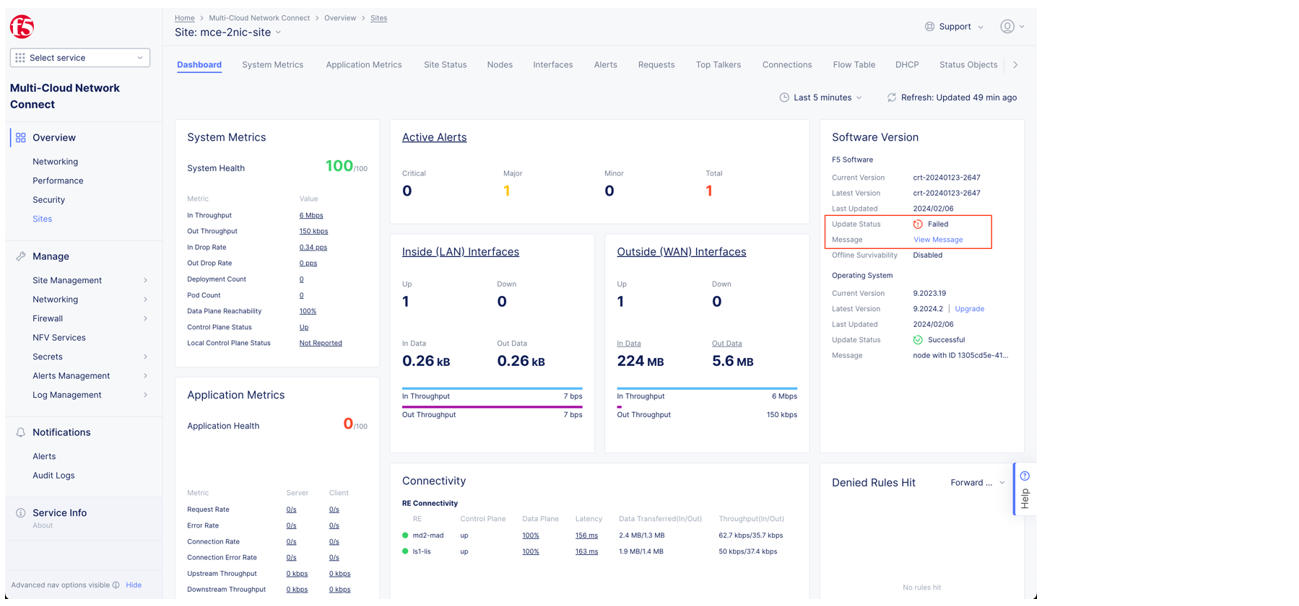Click the Service Info icon in sidebar

coord(19,512)
